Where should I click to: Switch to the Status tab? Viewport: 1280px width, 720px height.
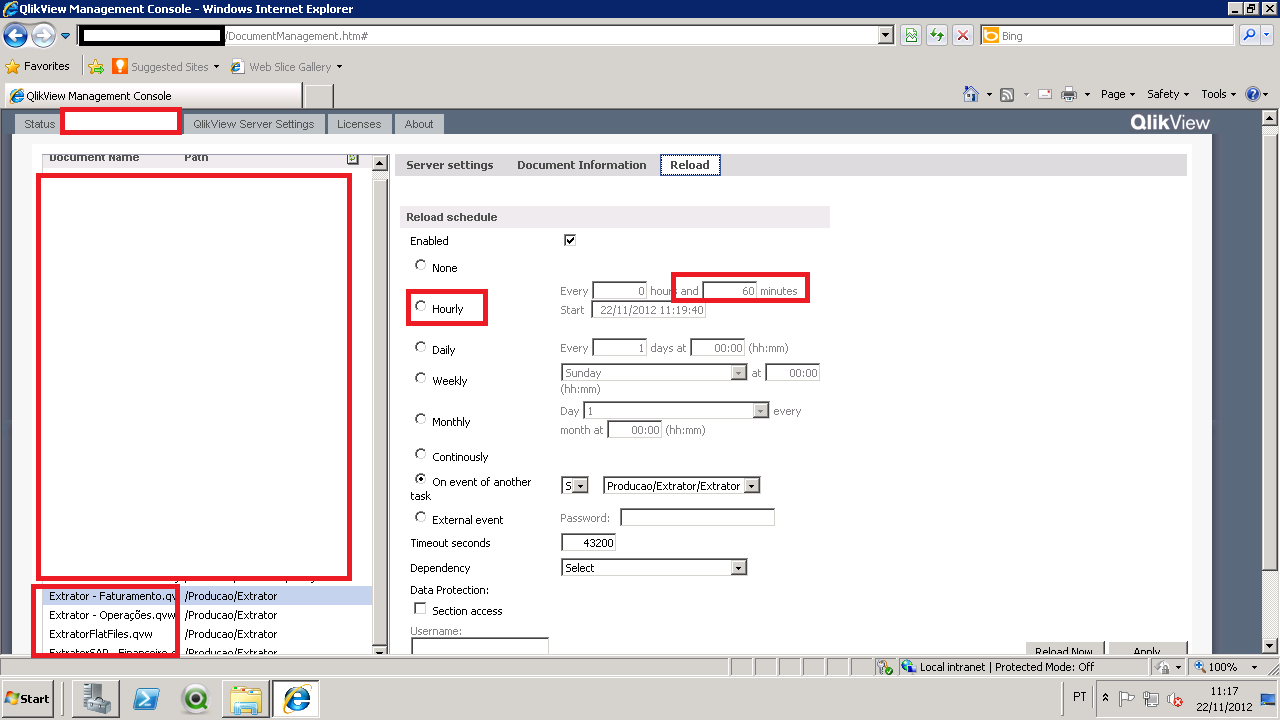coord(39,124)
